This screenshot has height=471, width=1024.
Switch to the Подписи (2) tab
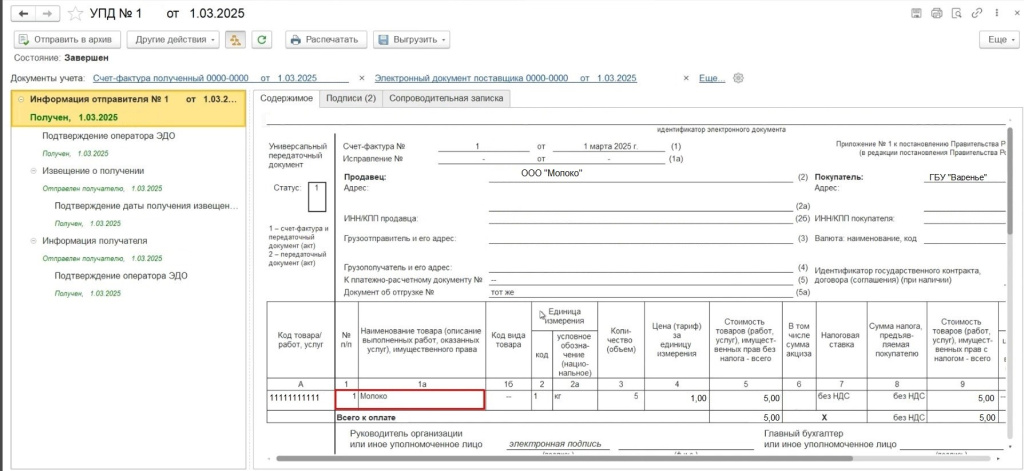[351, 99]
